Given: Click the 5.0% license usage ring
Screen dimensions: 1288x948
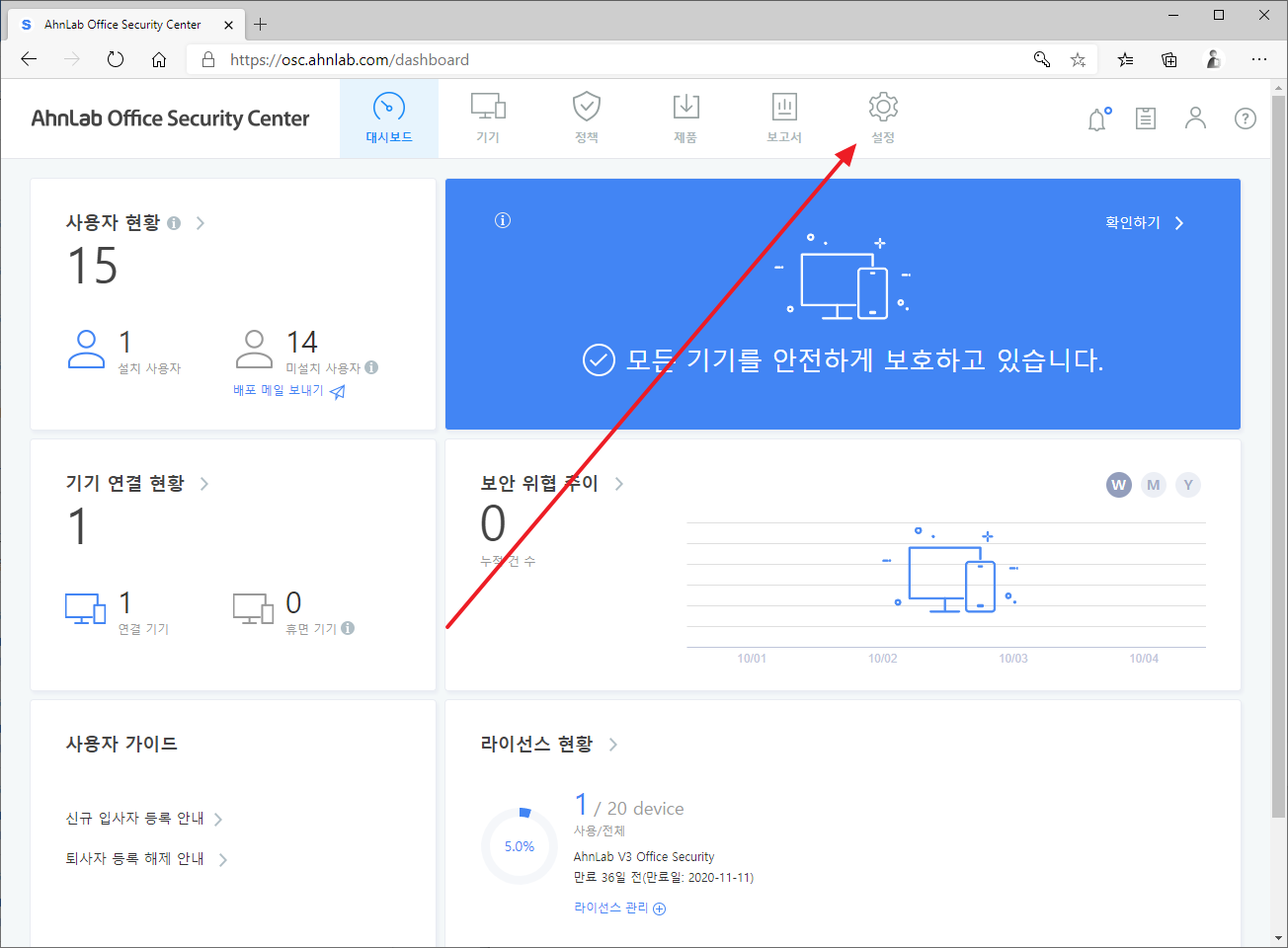Looking at the screenshot, I should pos(520,846).
